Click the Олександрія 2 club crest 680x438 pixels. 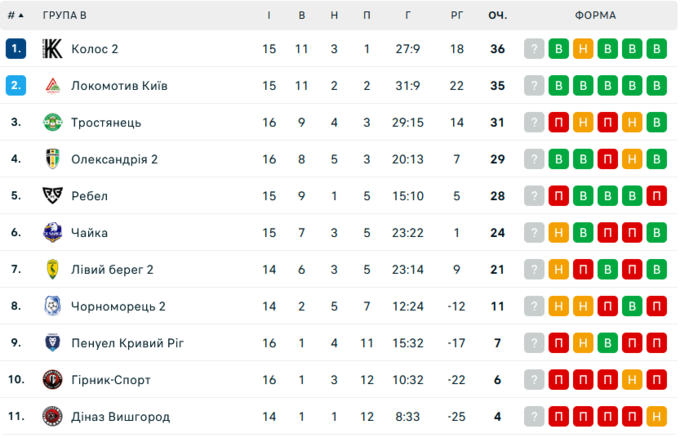tap(53, 159)
